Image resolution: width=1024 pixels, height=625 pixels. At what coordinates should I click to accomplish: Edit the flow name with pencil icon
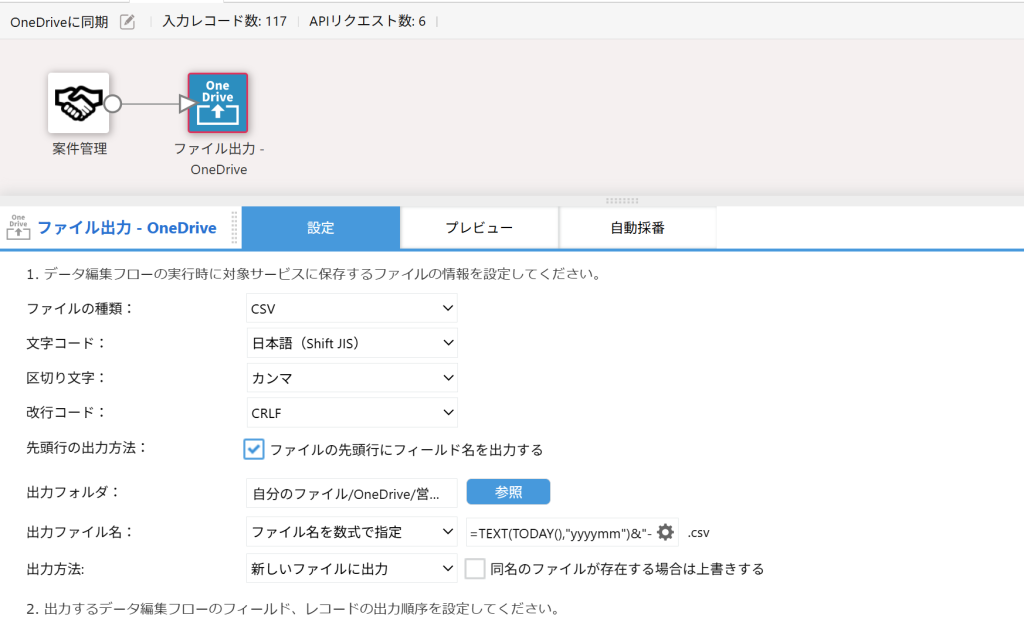pyautogui.click(x=127, y=22)
